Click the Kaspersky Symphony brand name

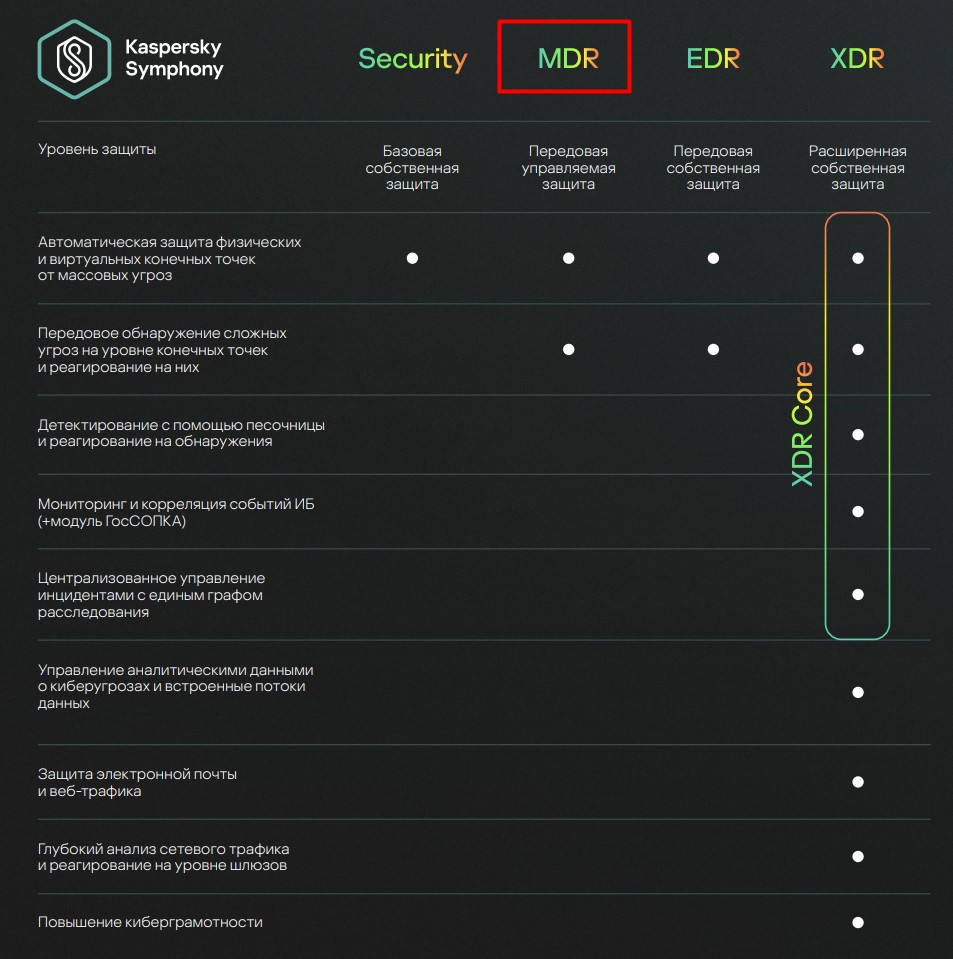[x=174, y=58]
